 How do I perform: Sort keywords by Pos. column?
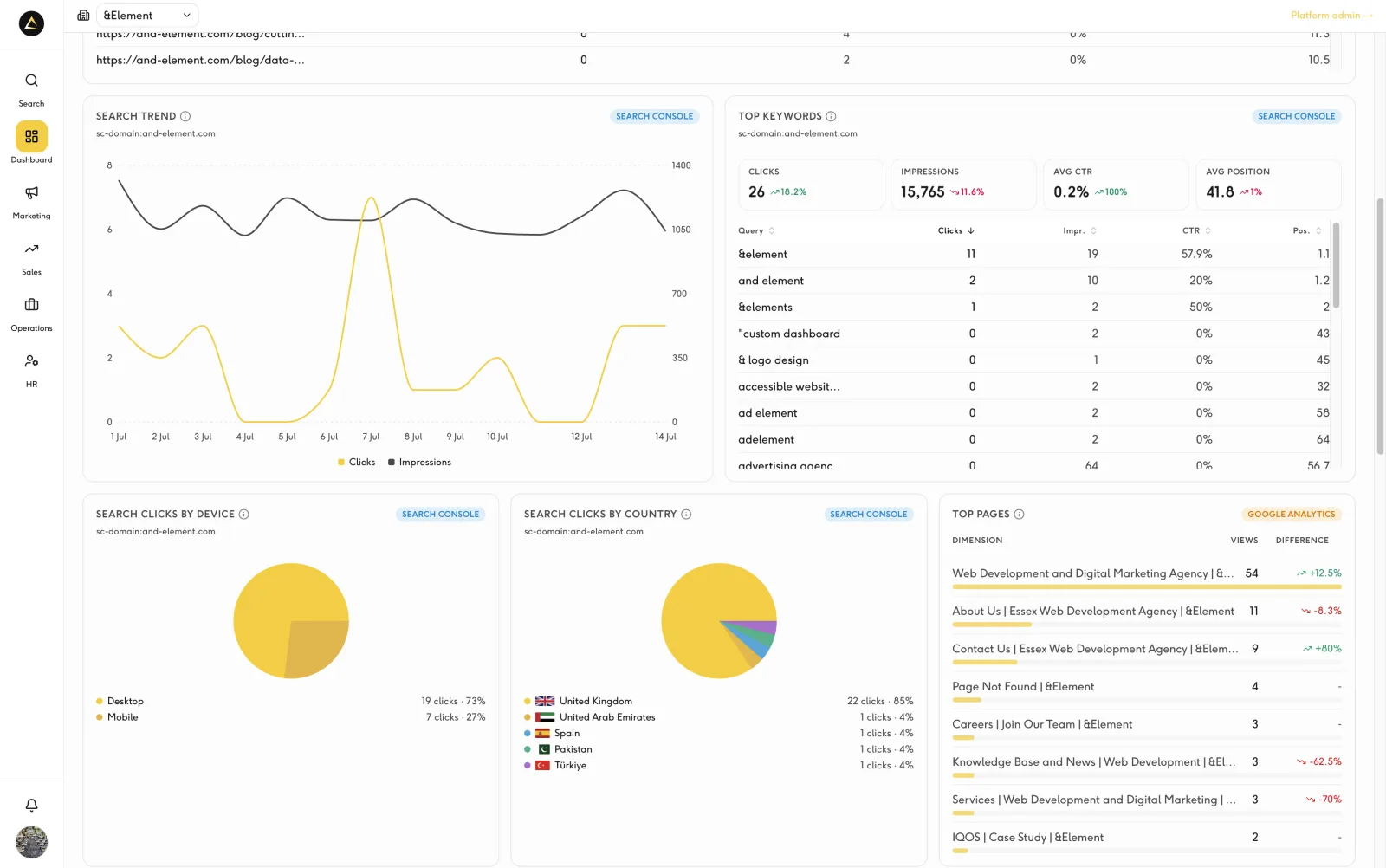1307,230
